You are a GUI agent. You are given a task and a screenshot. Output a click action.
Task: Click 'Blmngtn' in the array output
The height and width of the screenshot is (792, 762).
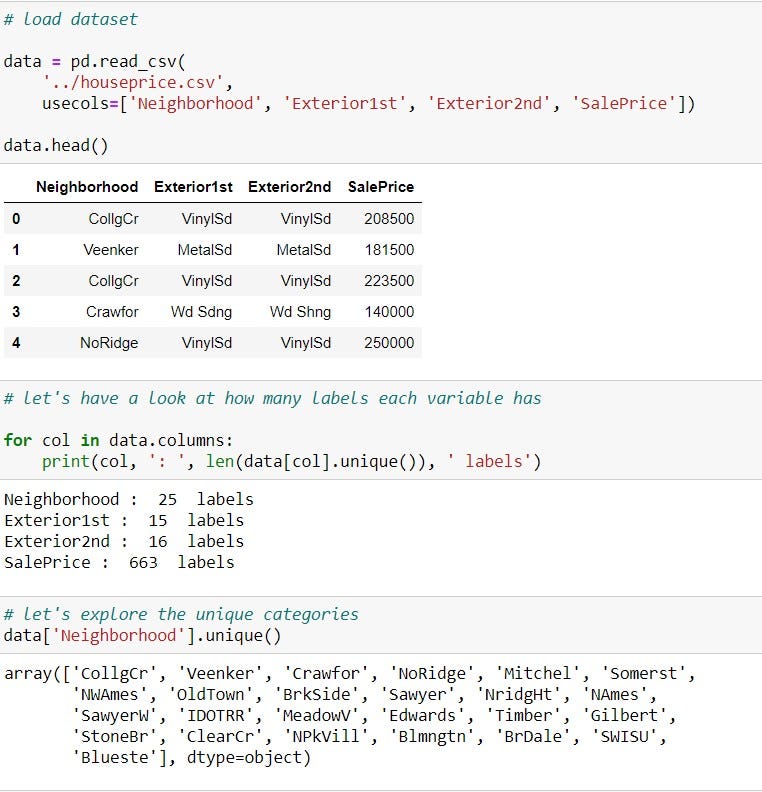432,736
